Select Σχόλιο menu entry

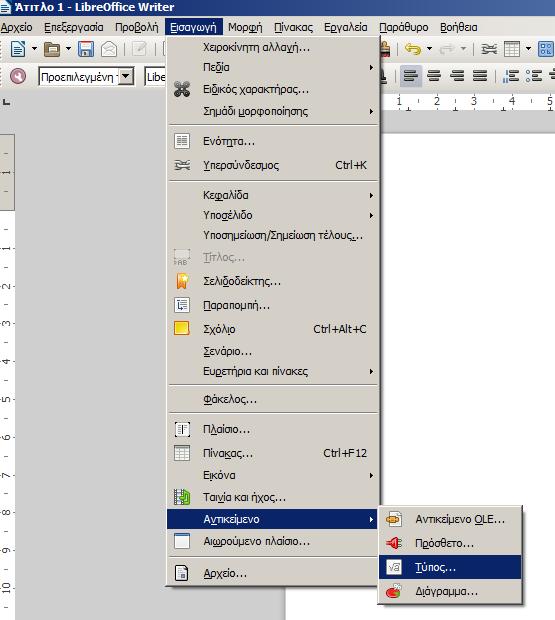(x=273, y=329)
